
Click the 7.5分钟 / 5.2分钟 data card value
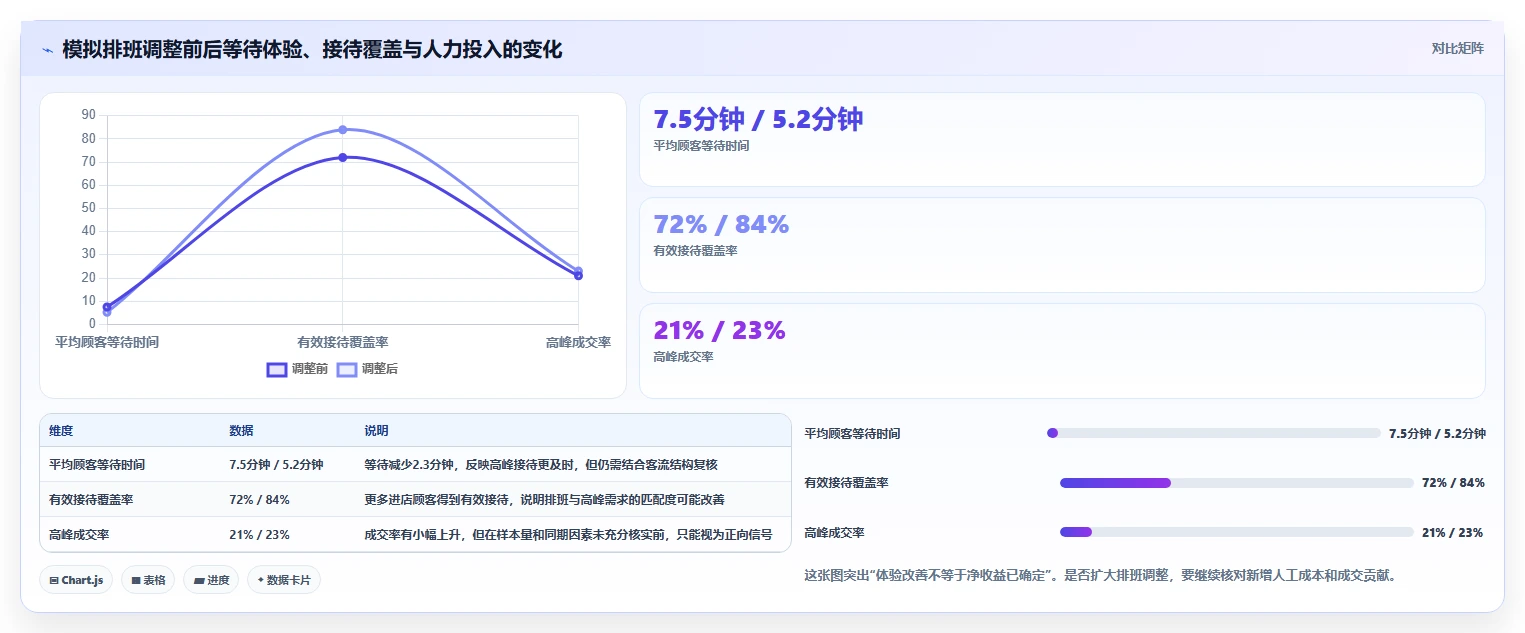[758, 119]
